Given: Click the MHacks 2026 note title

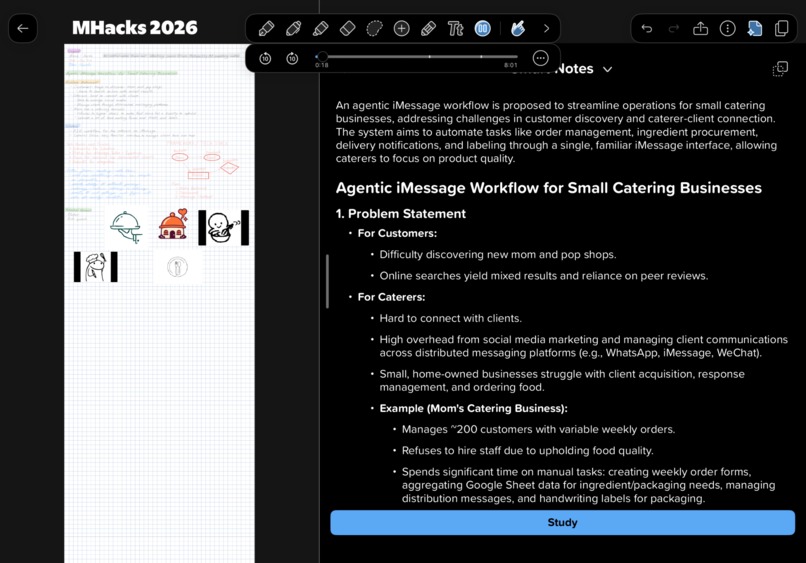Looking at the screenshot, I should (x=135, y=28).
